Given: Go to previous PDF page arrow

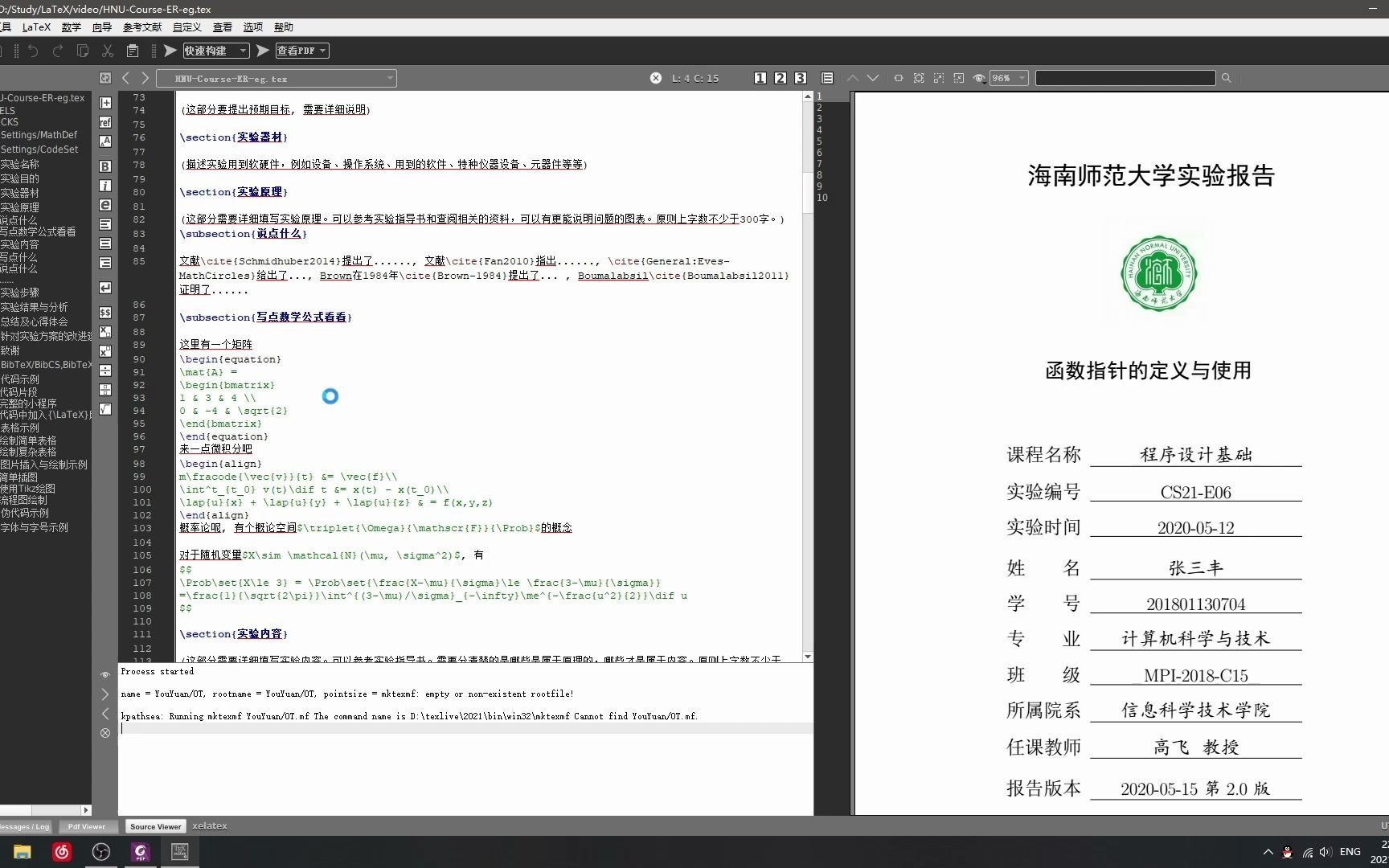Looking at the screenshot, I should pyautogui.click(x=853, y=78).
